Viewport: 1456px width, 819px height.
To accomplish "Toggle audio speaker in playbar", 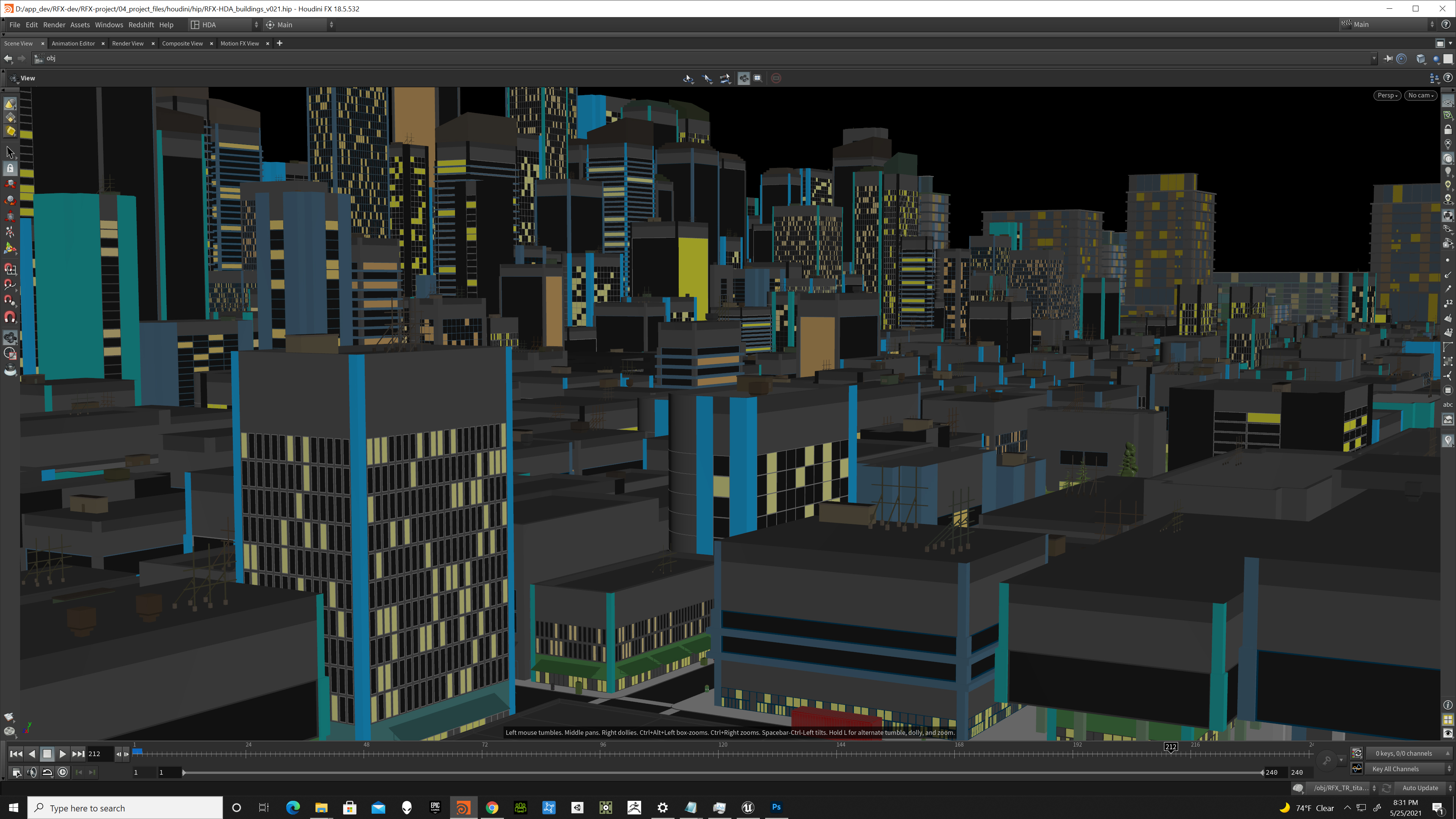I will (x=31, y=772).
